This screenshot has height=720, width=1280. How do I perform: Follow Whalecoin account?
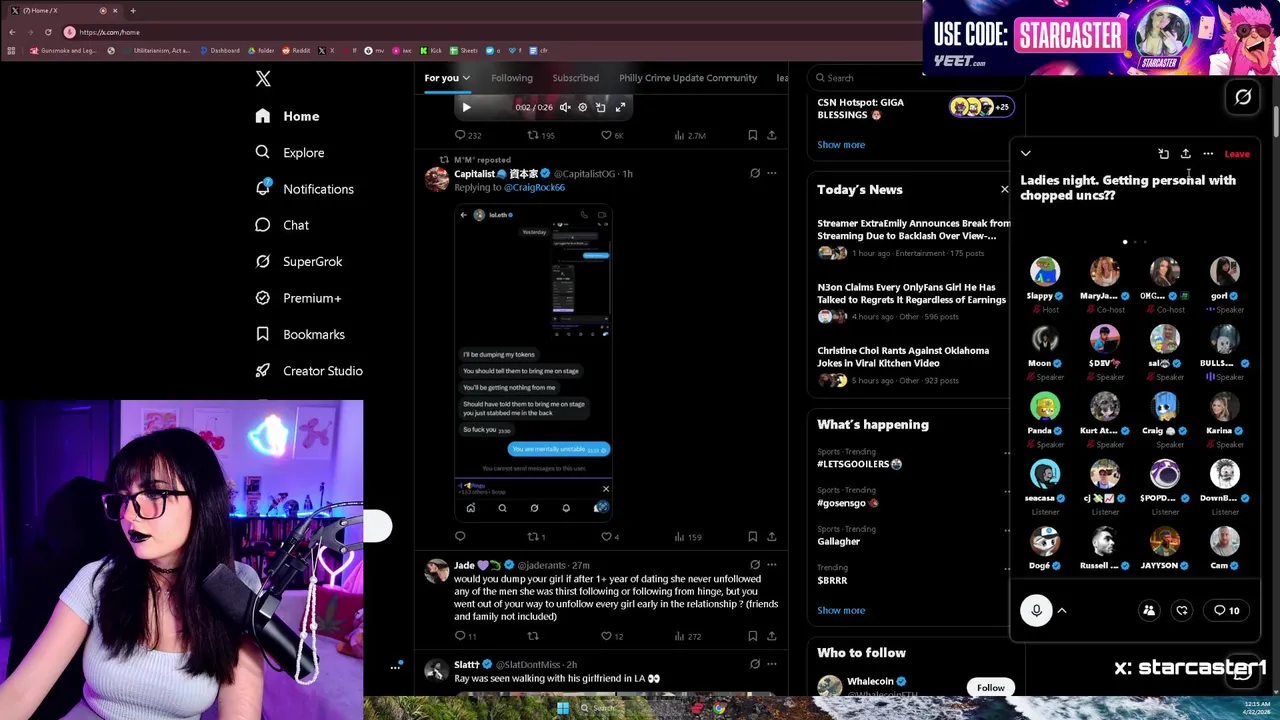991,688
